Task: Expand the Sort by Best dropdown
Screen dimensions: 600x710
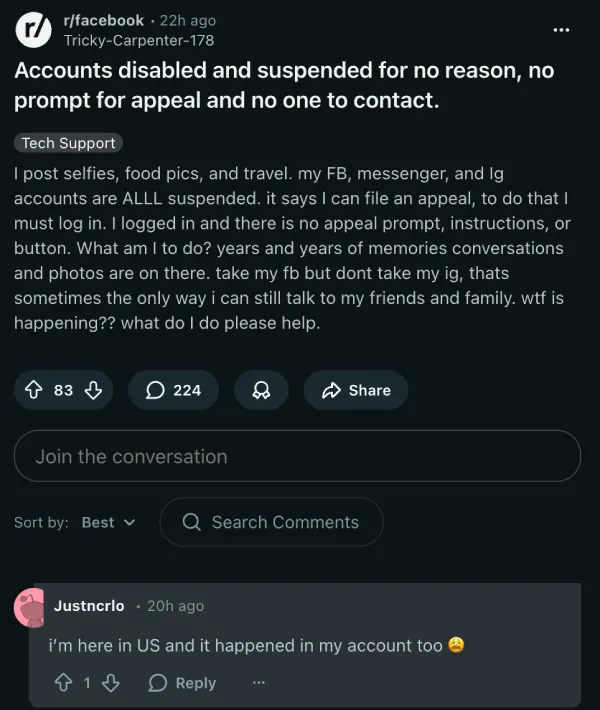Action: (x=108, y=522)
